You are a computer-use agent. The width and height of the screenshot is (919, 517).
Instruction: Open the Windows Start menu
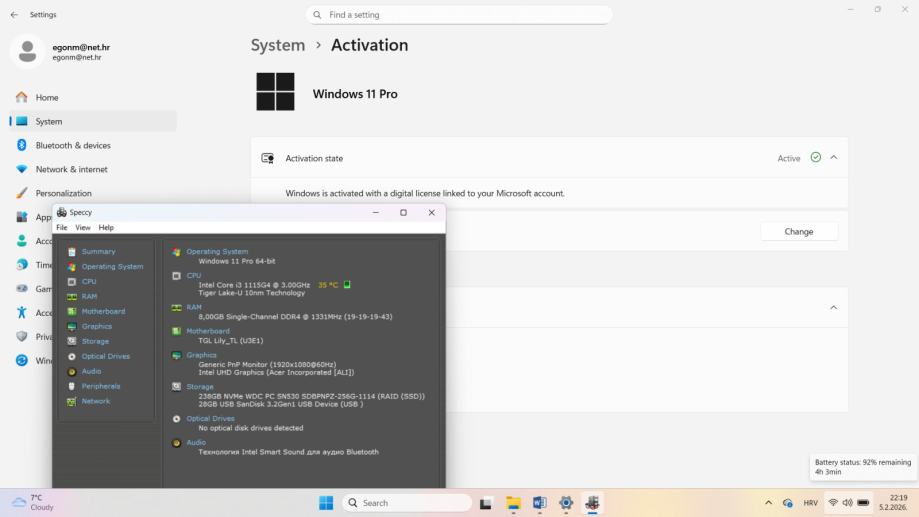326,503
